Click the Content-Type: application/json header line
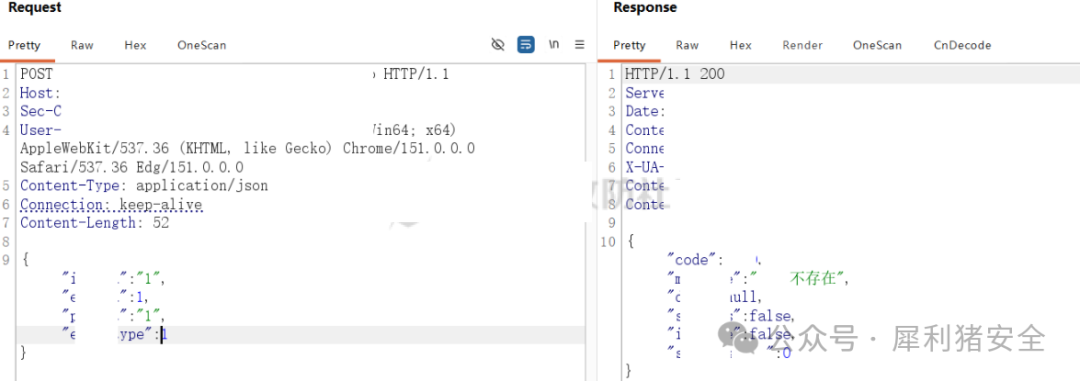The width and height of the screenshot is (1080, 381). point(144,185)
